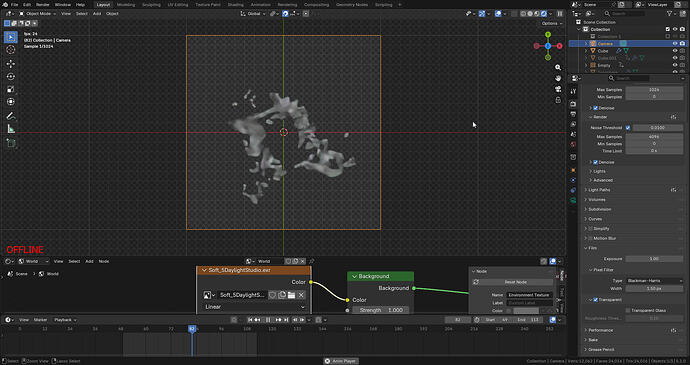Select the Add Cube tool
Screen dimensions: 690x365
11,143
